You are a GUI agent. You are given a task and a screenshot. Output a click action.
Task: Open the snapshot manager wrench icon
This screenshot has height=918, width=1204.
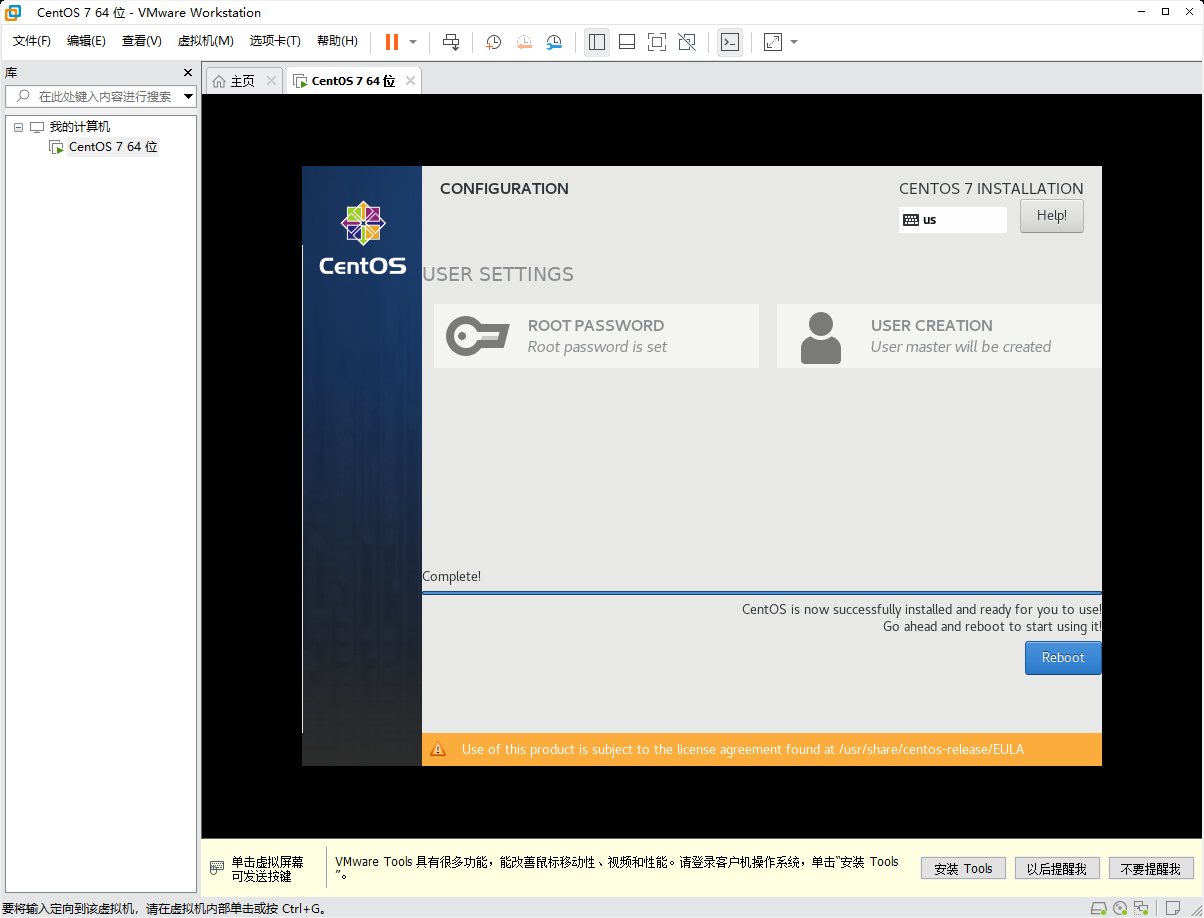[554, 42]
